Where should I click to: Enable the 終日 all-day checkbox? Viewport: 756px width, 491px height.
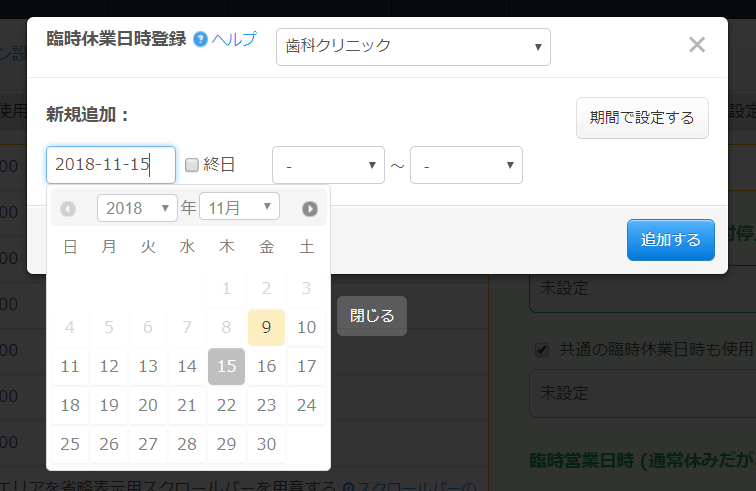[x=192, y=165]
